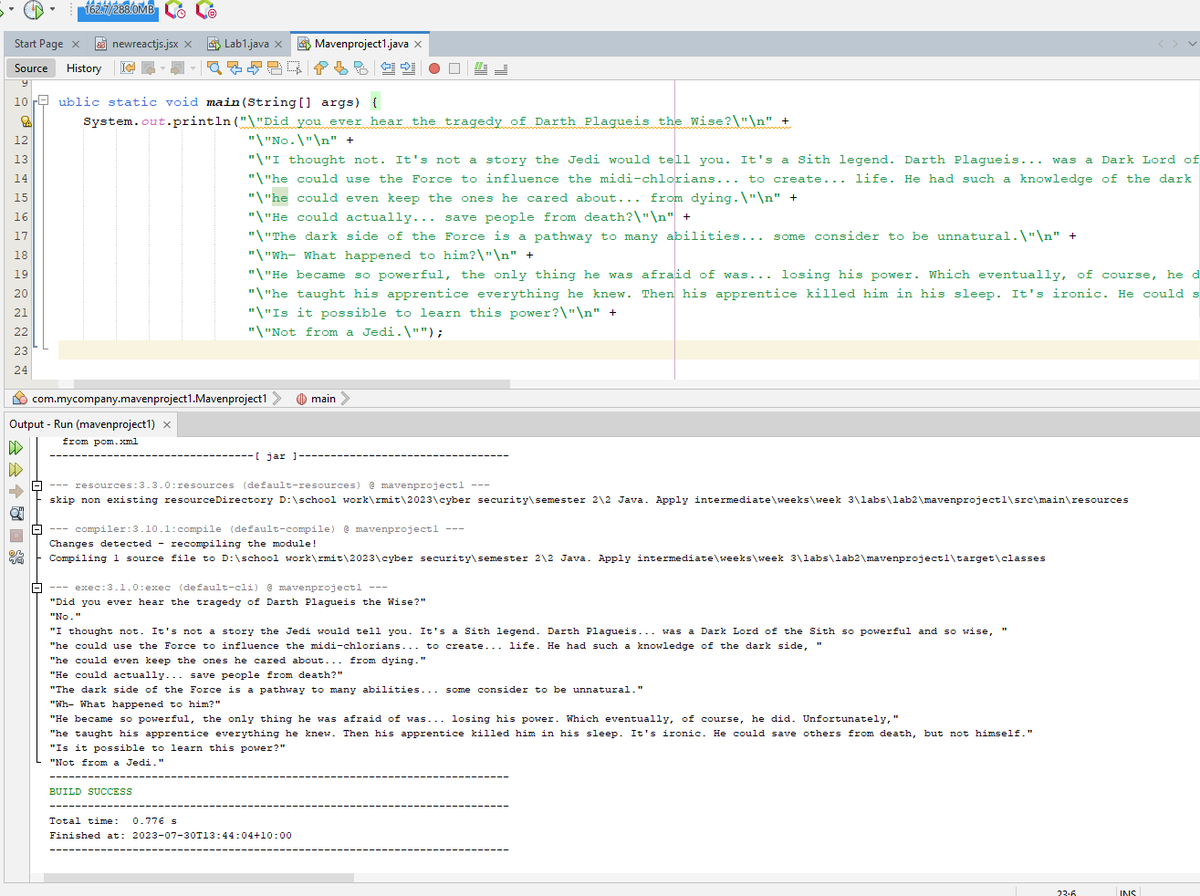Click the Profile Project clock icon
This screenshot has height=896, width=1200.
point(33,9)
